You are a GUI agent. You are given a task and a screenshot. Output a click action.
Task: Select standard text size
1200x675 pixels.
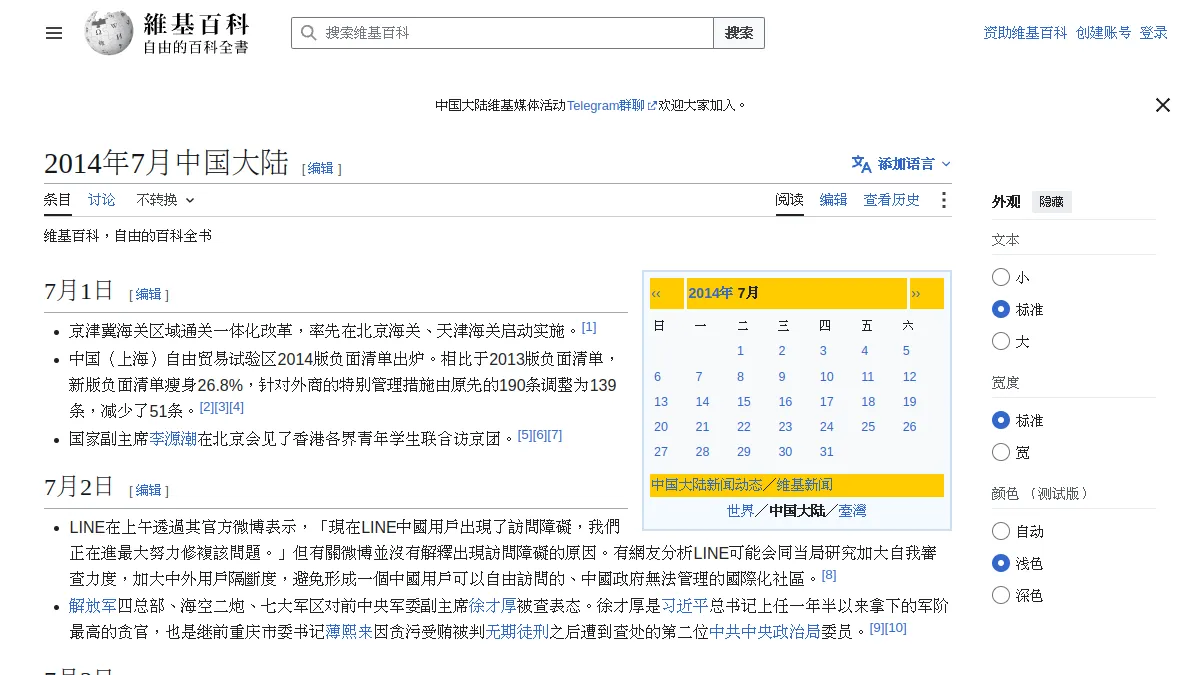tap(1001, 309)
